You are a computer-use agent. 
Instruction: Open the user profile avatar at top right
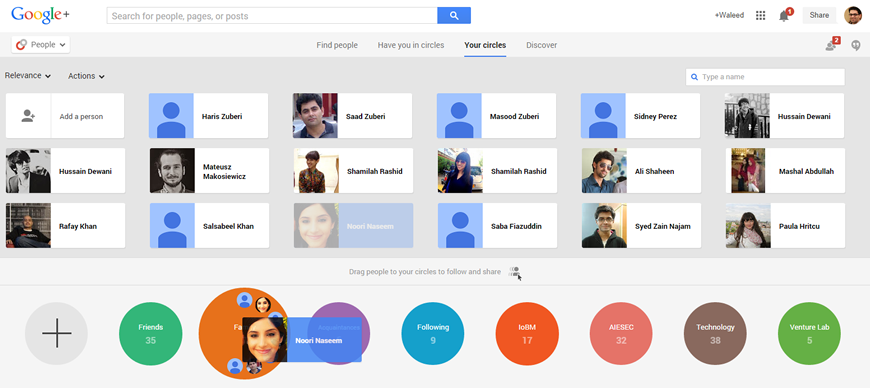853,16
